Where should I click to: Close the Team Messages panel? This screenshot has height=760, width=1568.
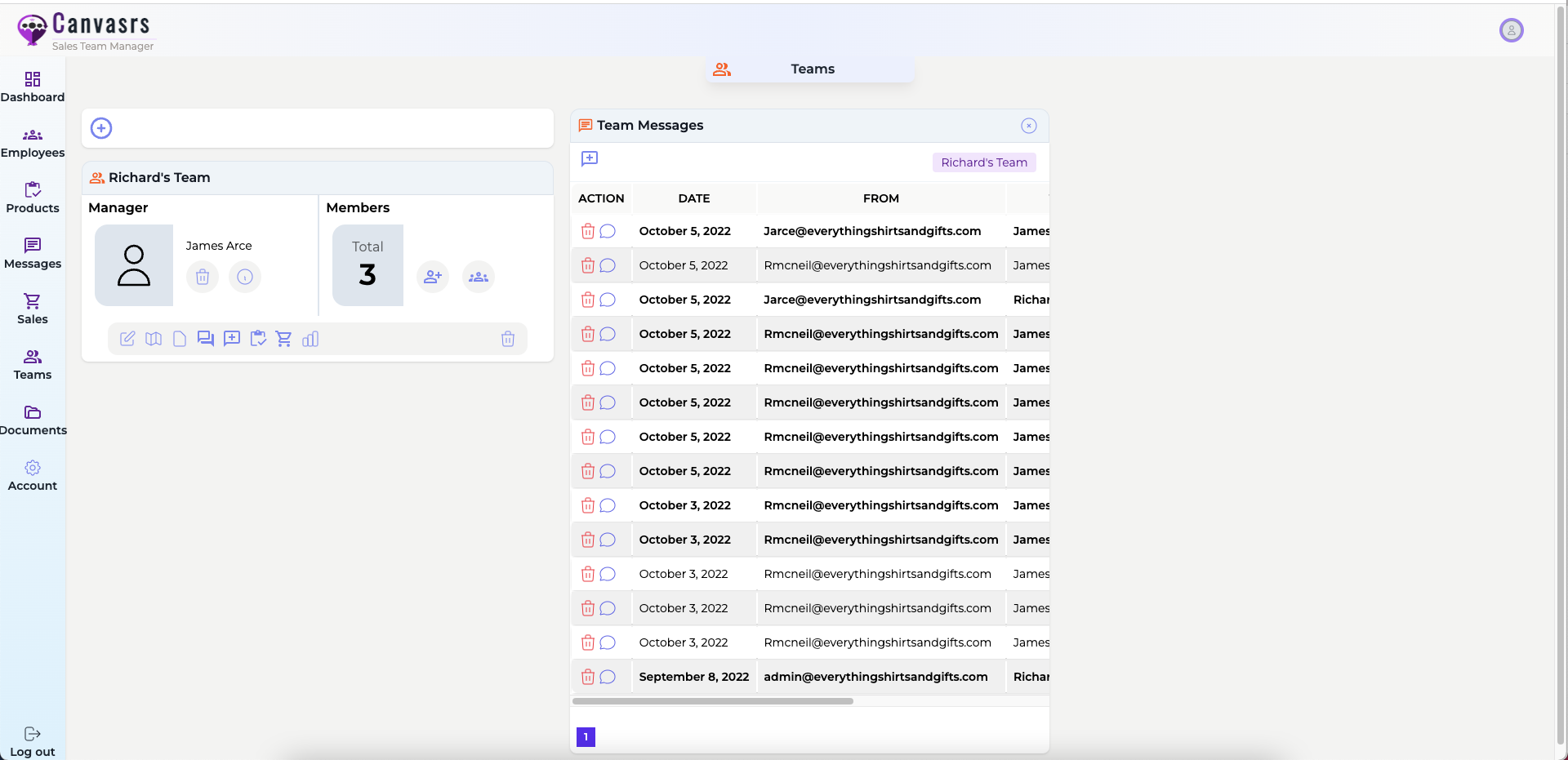[1029, 126]
